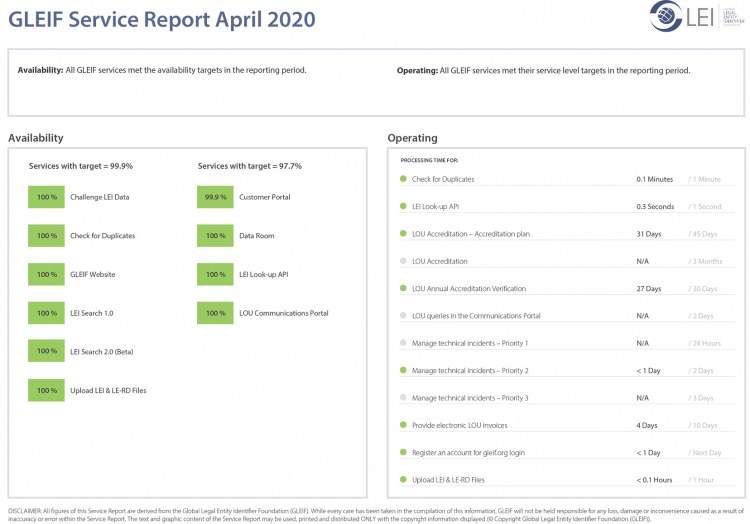Click the Operating section heading
750x524 pixels.
click(412, 138)
